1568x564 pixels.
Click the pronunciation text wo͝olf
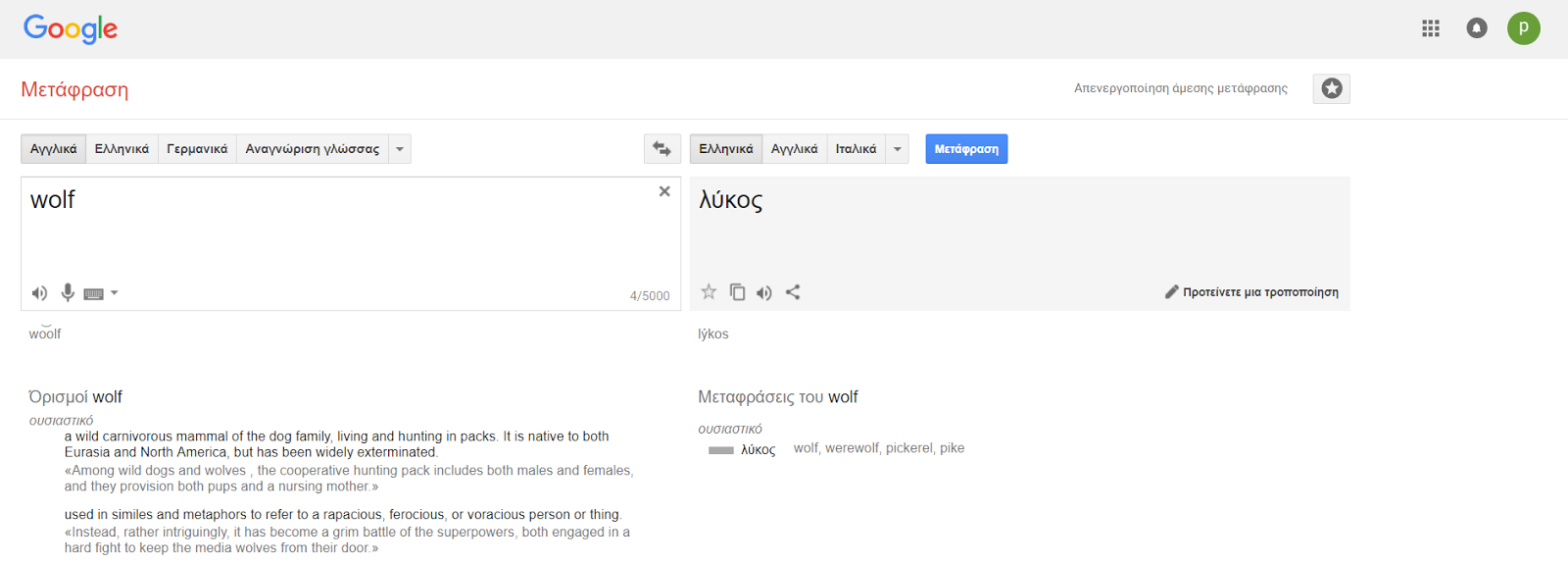click(x=45, y=333)
